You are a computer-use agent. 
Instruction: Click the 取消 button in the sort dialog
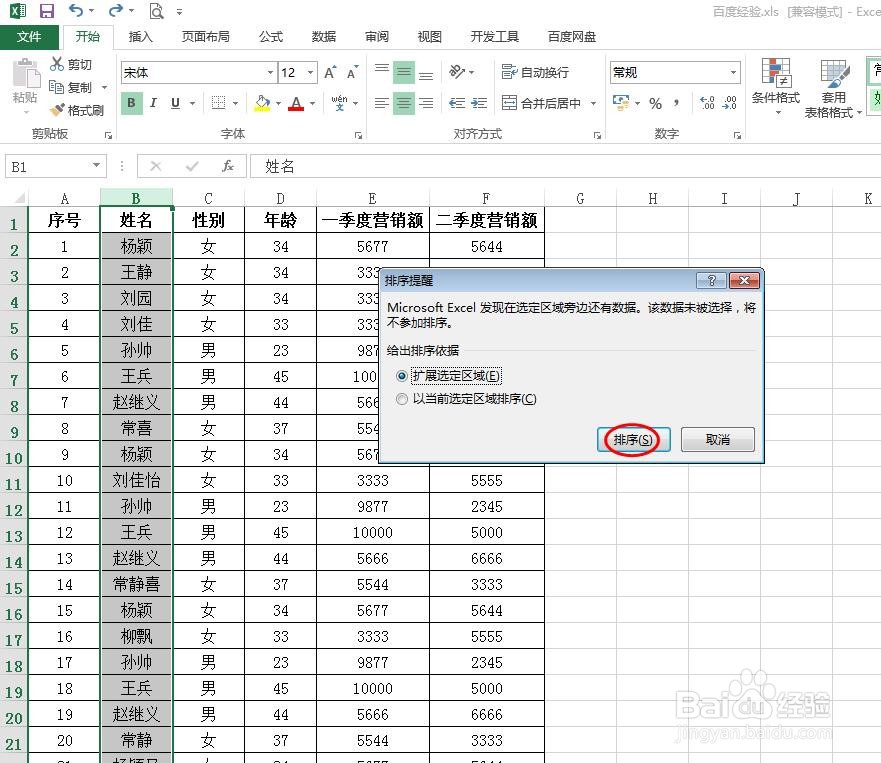pyautogui.click(x=716, y=439)
